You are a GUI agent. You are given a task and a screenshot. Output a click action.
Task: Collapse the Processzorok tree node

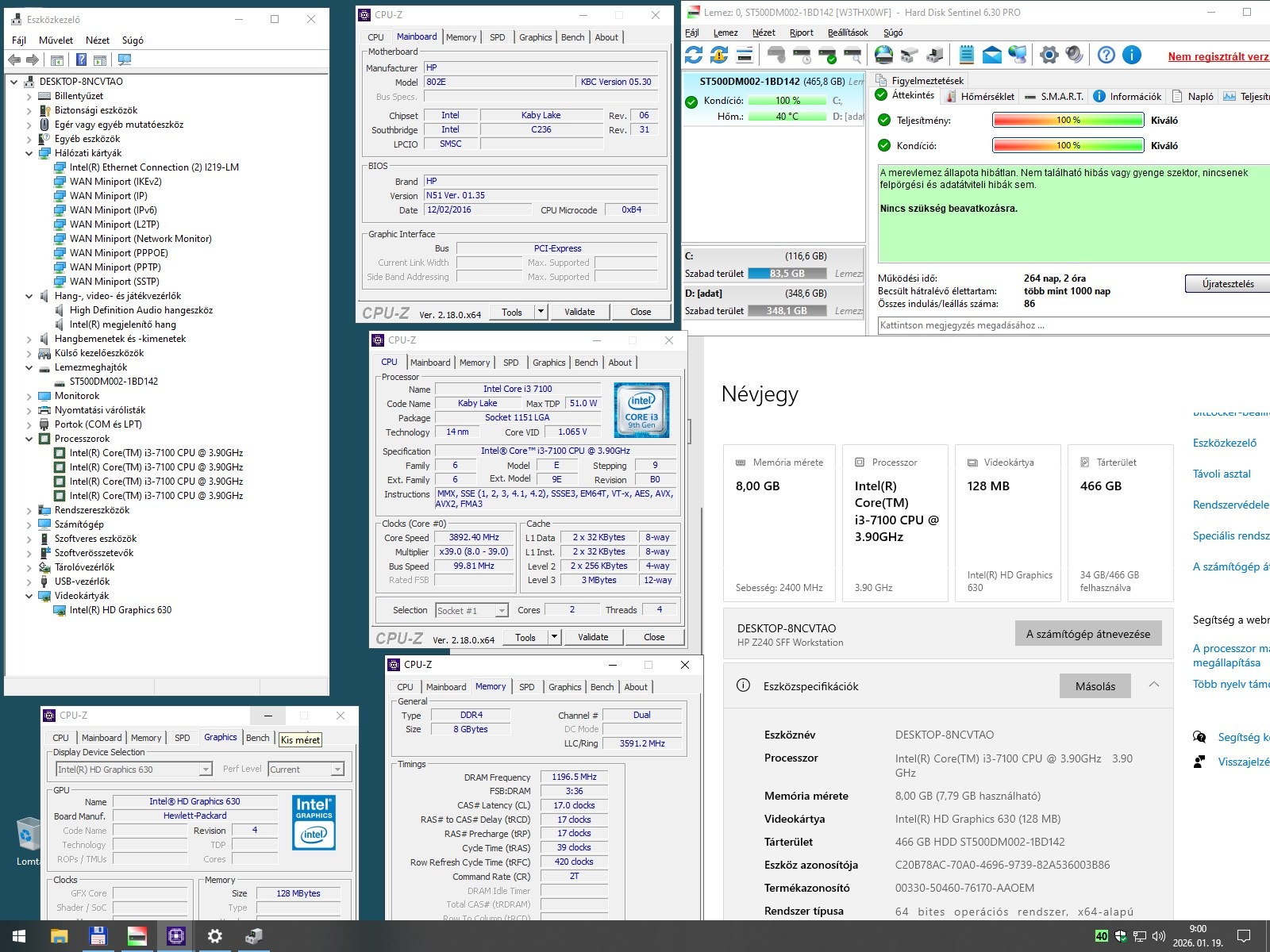click(x=29, y=439)
